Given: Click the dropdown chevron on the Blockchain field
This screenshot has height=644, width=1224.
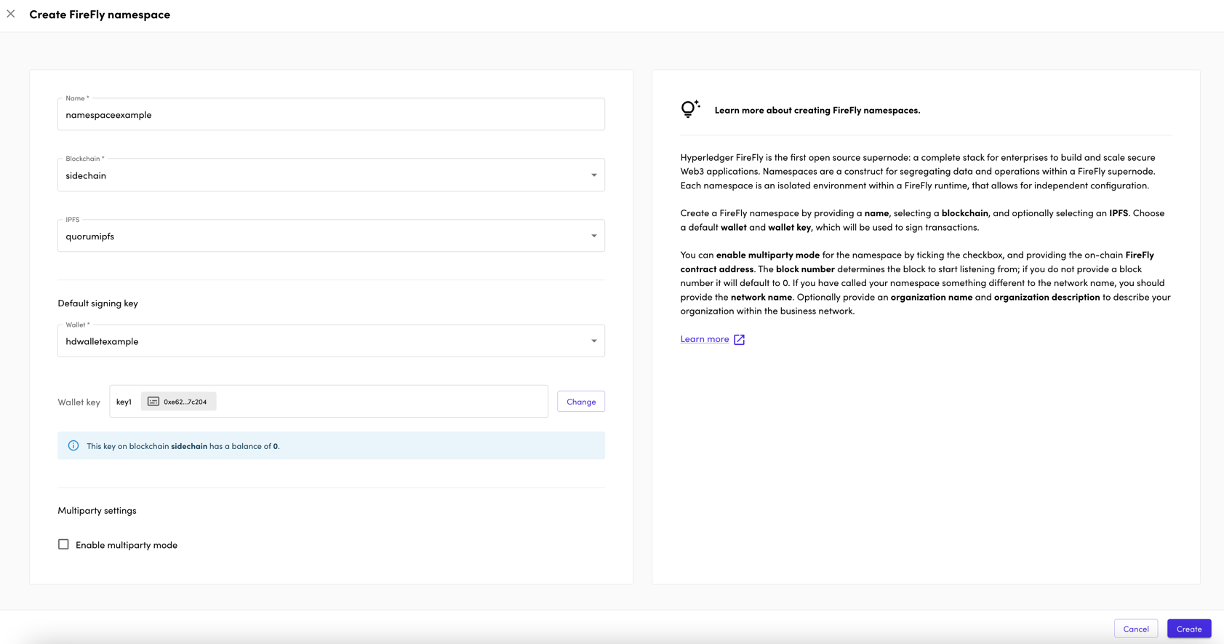Looking at the screenshot, I should tap(594, 174).
